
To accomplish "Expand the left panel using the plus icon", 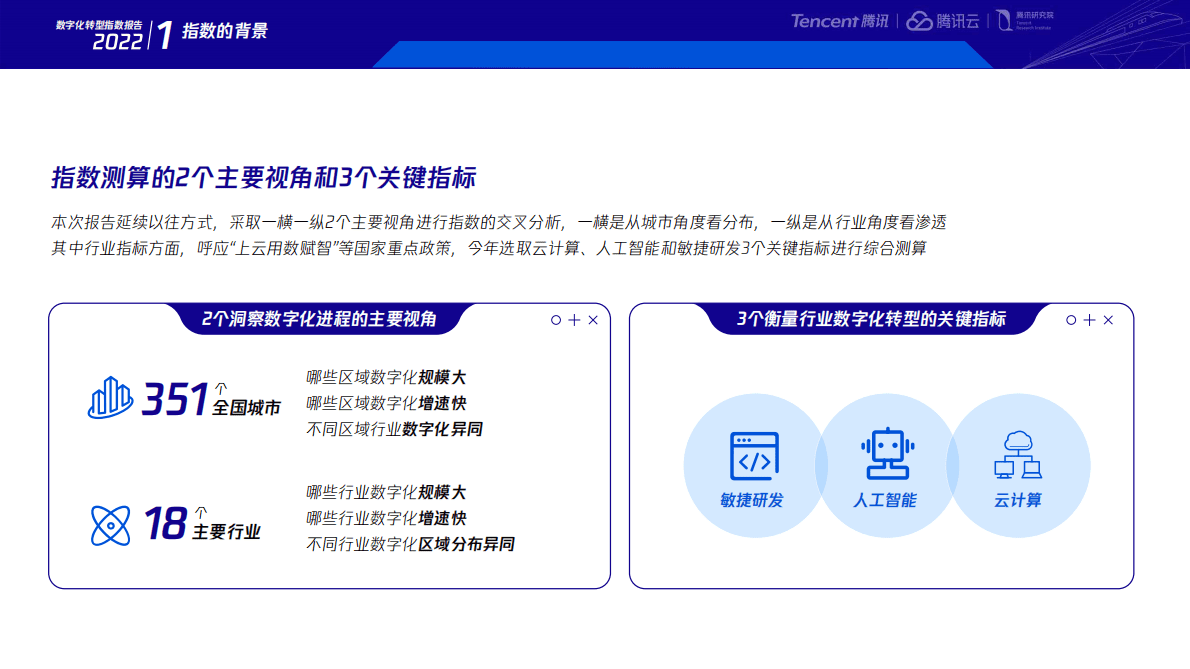I will (573, 320).
